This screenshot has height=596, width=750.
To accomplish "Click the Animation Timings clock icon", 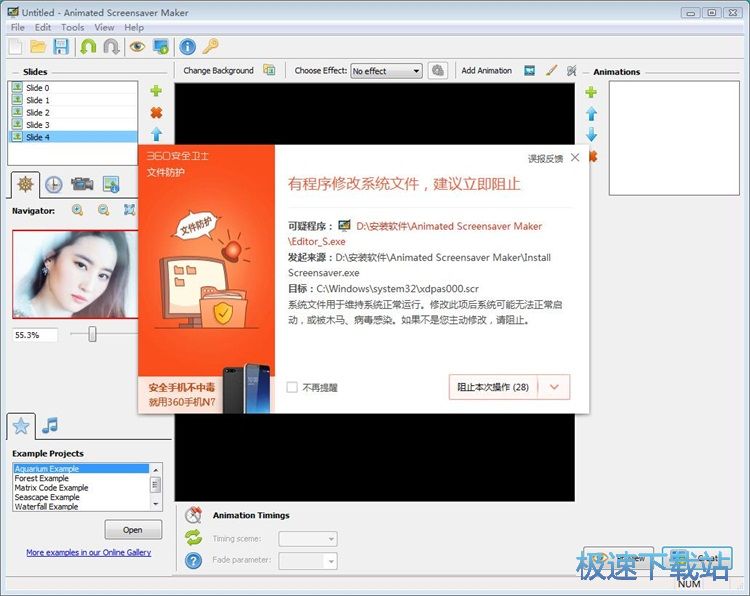I will tap(193, 515).
